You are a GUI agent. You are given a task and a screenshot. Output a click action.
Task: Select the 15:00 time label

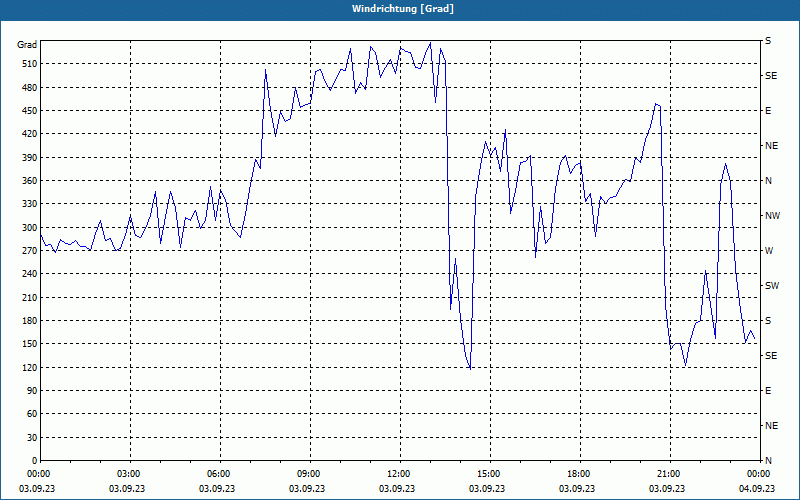tap(490, 474)
